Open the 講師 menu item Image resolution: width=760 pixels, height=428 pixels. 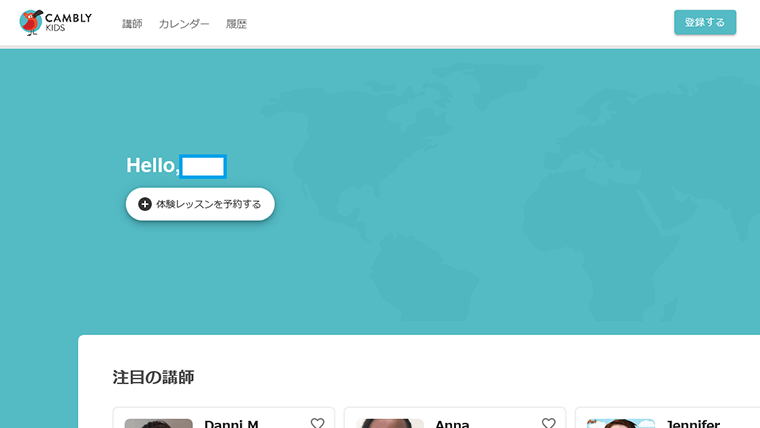132,24
